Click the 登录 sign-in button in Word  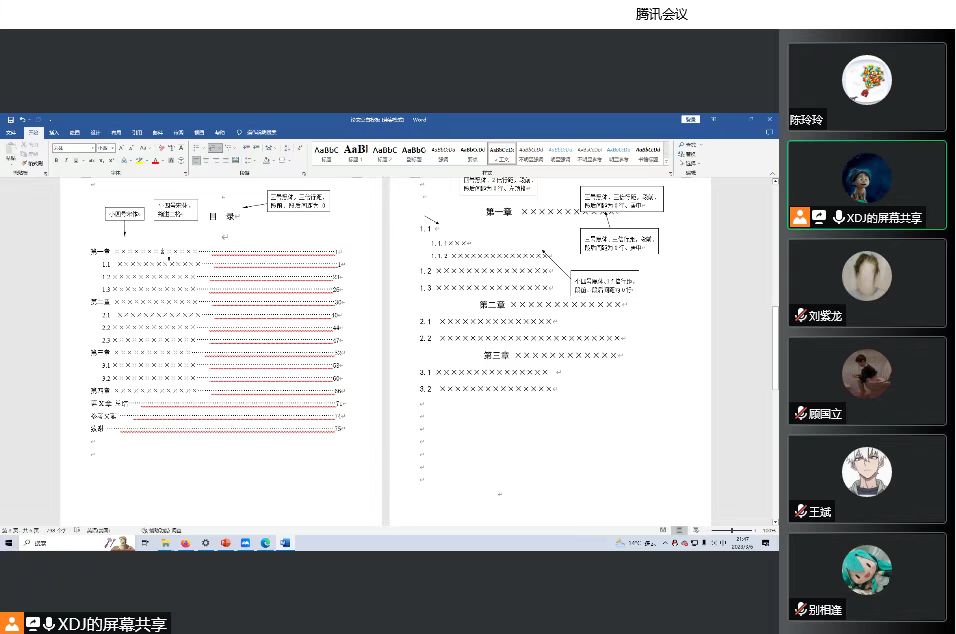[x=690, y=119]
